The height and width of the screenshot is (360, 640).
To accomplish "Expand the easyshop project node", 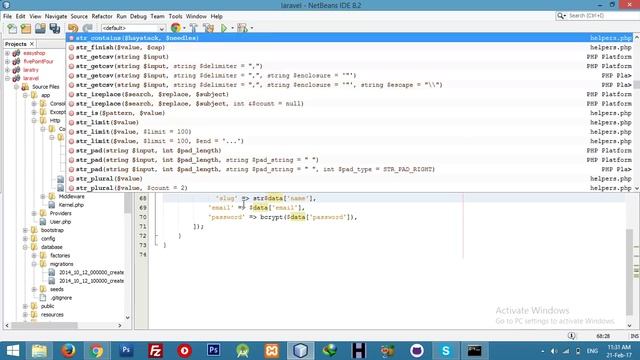I will coord(7,53).
